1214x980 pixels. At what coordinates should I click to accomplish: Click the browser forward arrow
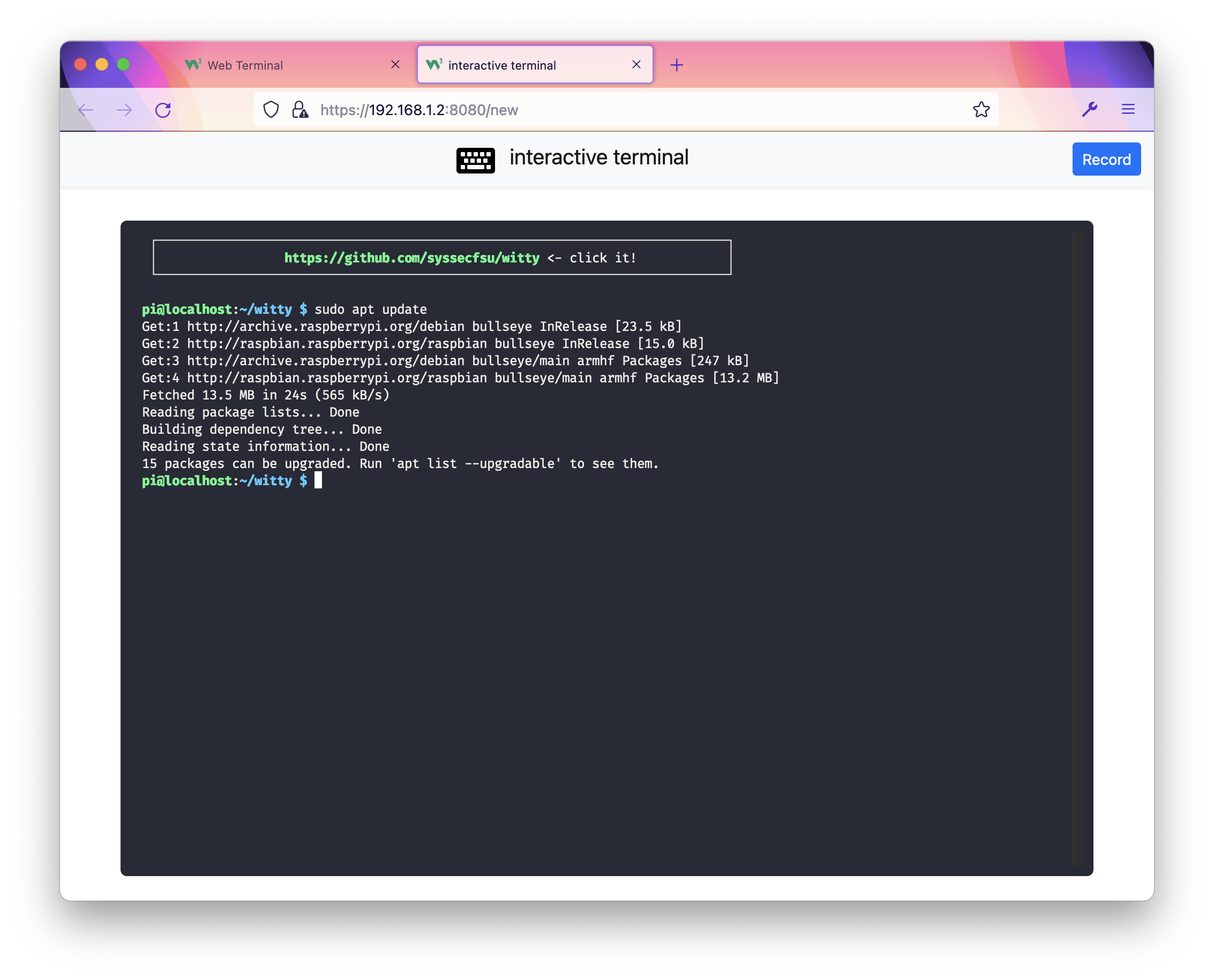coord(124,110)
